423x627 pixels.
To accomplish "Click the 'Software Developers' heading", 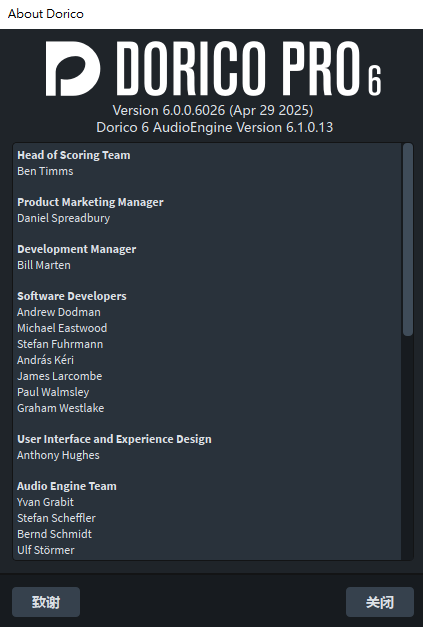I will click(x=72, y=296).
